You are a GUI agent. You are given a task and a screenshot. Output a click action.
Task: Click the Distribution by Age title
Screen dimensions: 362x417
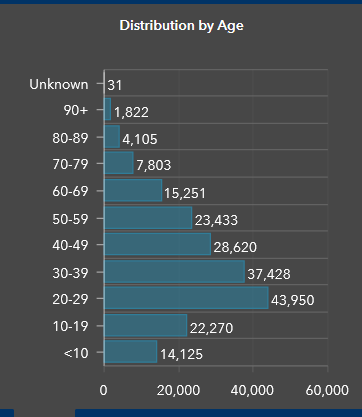point(182,26)
